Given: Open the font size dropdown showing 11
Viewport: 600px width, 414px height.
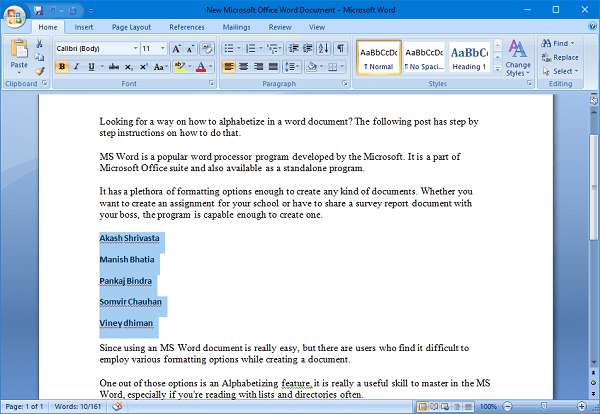Looking at the screenshot, I should [163, 48].
